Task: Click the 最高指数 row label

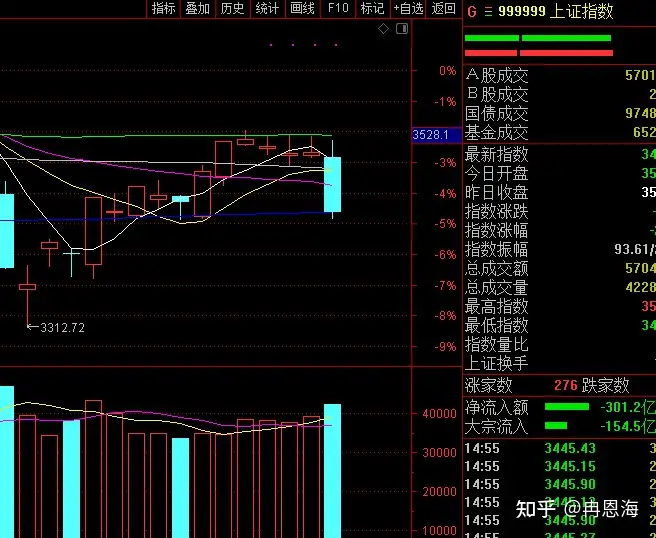Action: pyautogui.click(x=497, y=307)
